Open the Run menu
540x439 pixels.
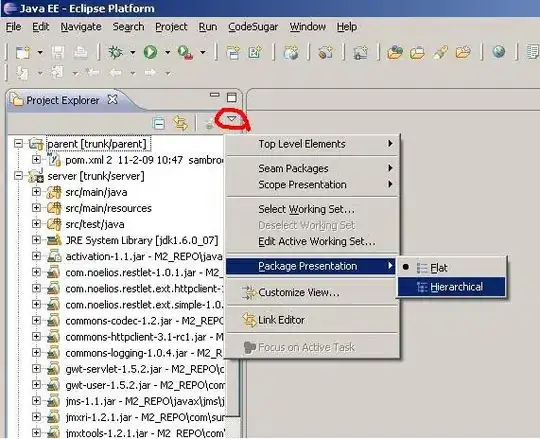coord(208,27)
